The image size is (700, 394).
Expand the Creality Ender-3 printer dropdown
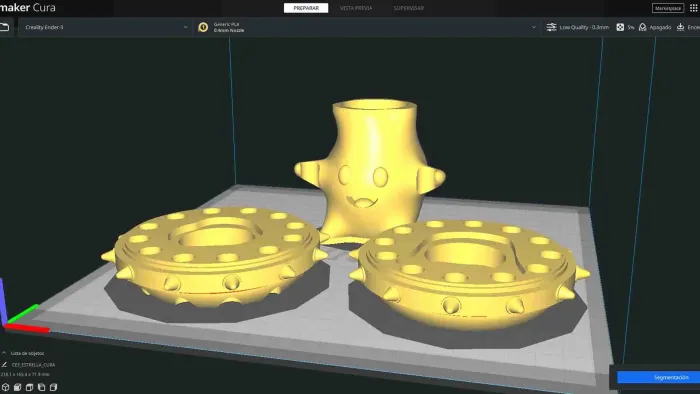coord(105,27)
